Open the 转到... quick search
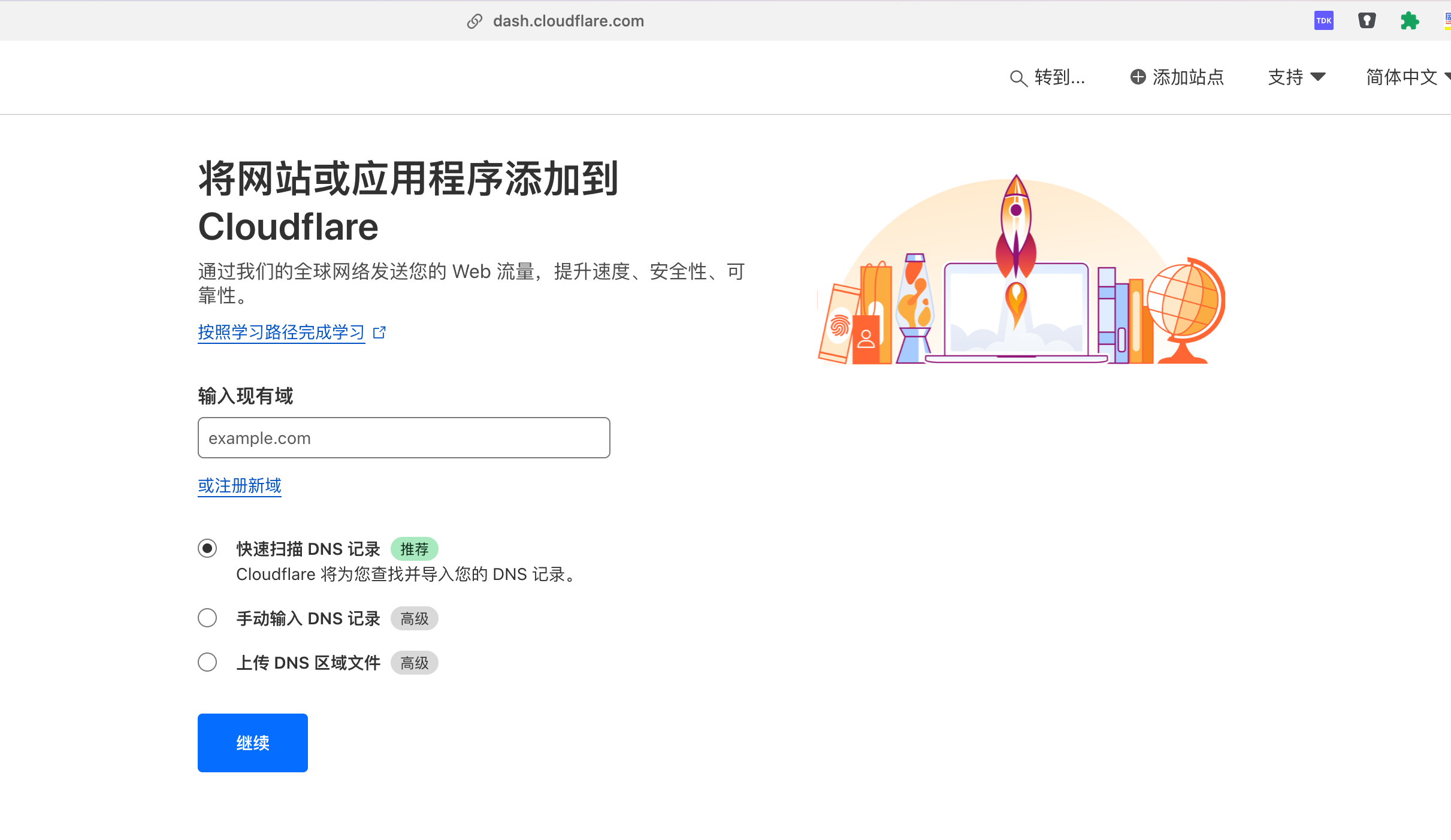1451x840 pixels. [1048, 77]
